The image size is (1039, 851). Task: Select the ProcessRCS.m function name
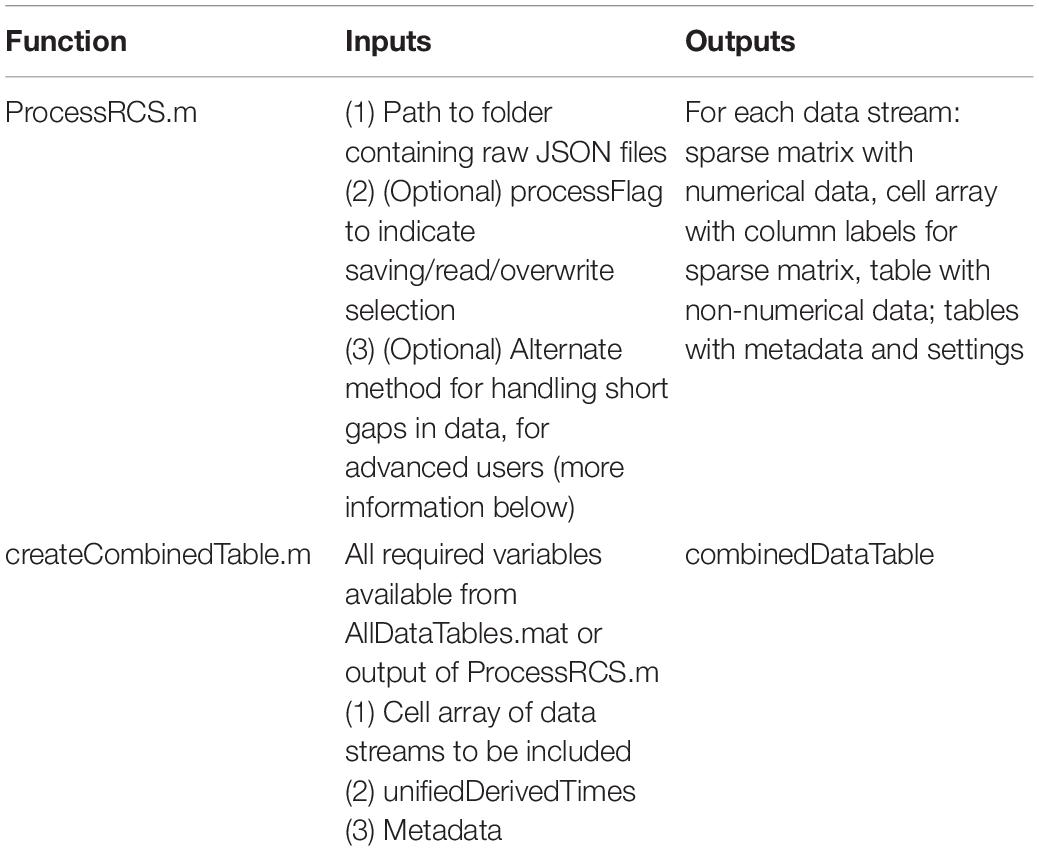coord(101,113)
